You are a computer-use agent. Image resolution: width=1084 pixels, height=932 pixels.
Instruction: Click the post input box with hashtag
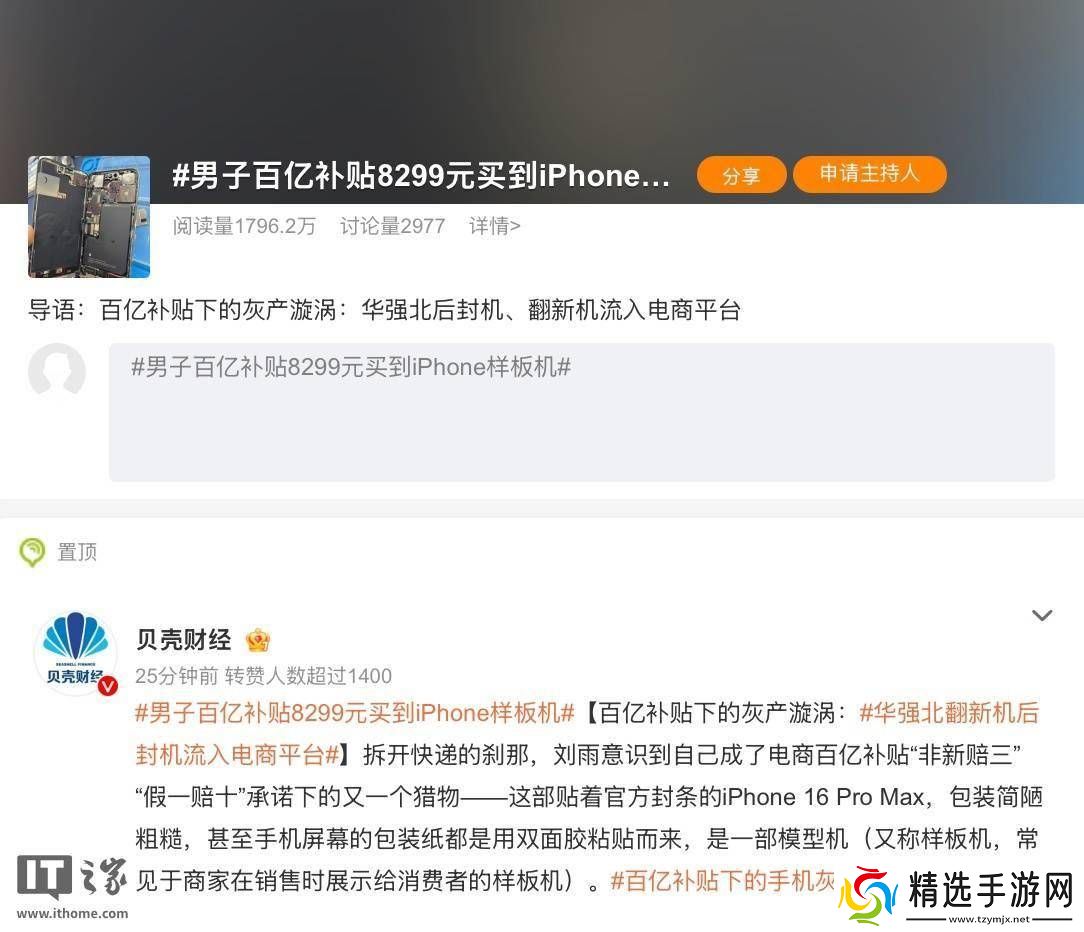[x=581, y=411]
